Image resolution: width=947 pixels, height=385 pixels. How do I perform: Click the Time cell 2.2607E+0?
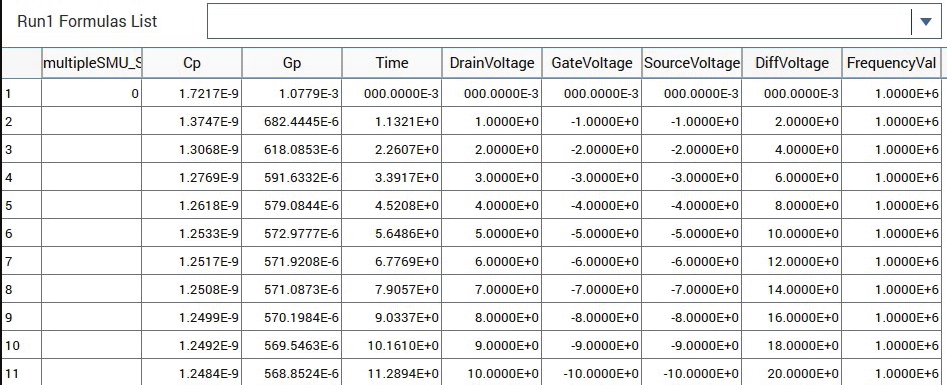[x=392, y=149]
